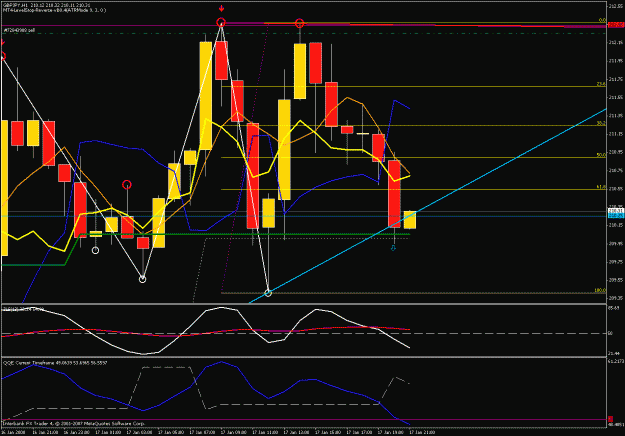Click the Interbank FX Trader 4 copyright text
625x436 pixels.
(75, 423)
